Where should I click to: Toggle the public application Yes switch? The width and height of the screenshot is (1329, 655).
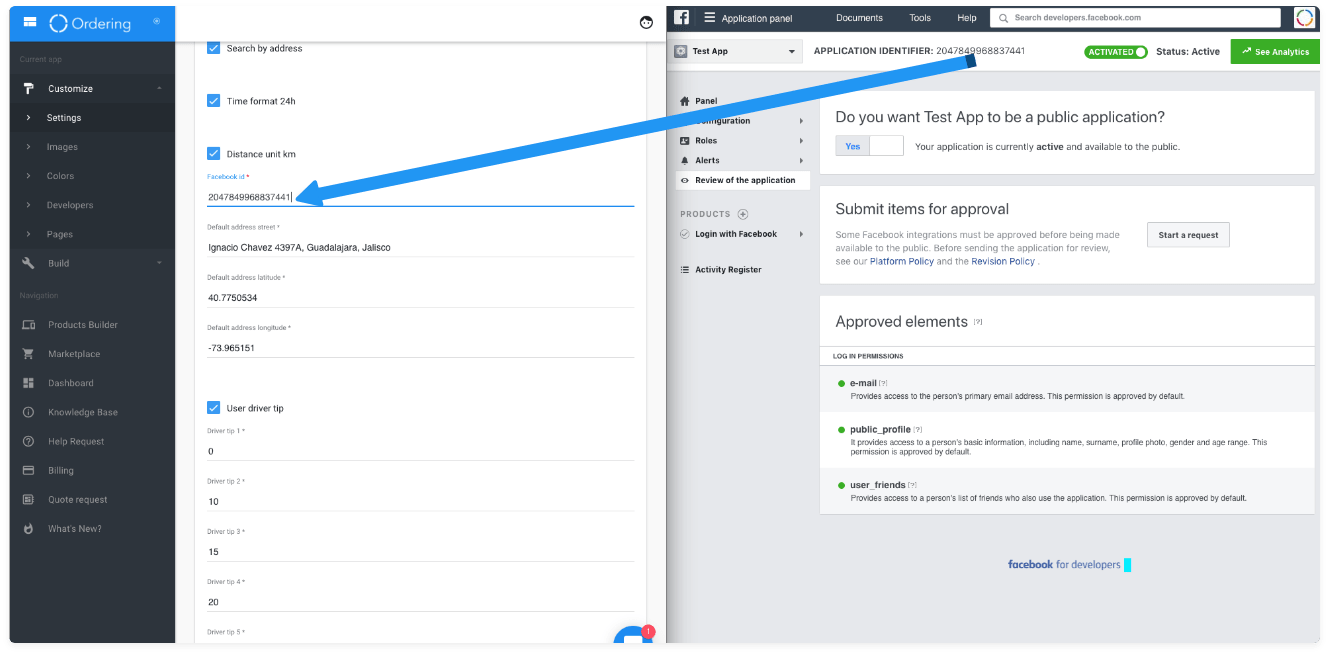(869, 146)
